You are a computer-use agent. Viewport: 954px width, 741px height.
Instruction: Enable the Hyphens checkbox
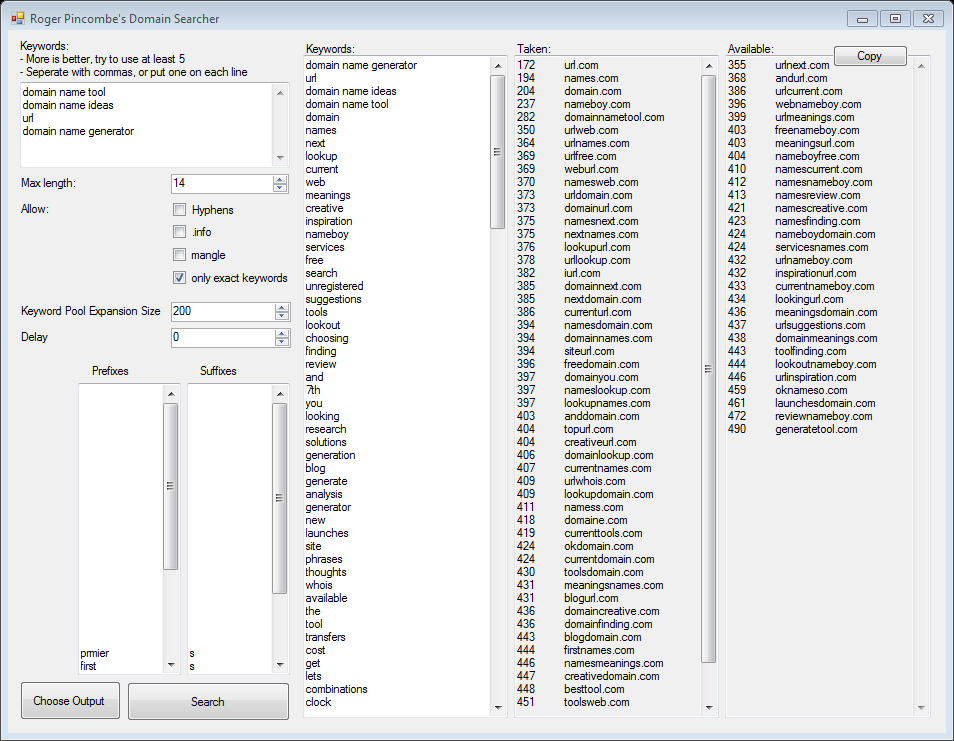(180, 210)
